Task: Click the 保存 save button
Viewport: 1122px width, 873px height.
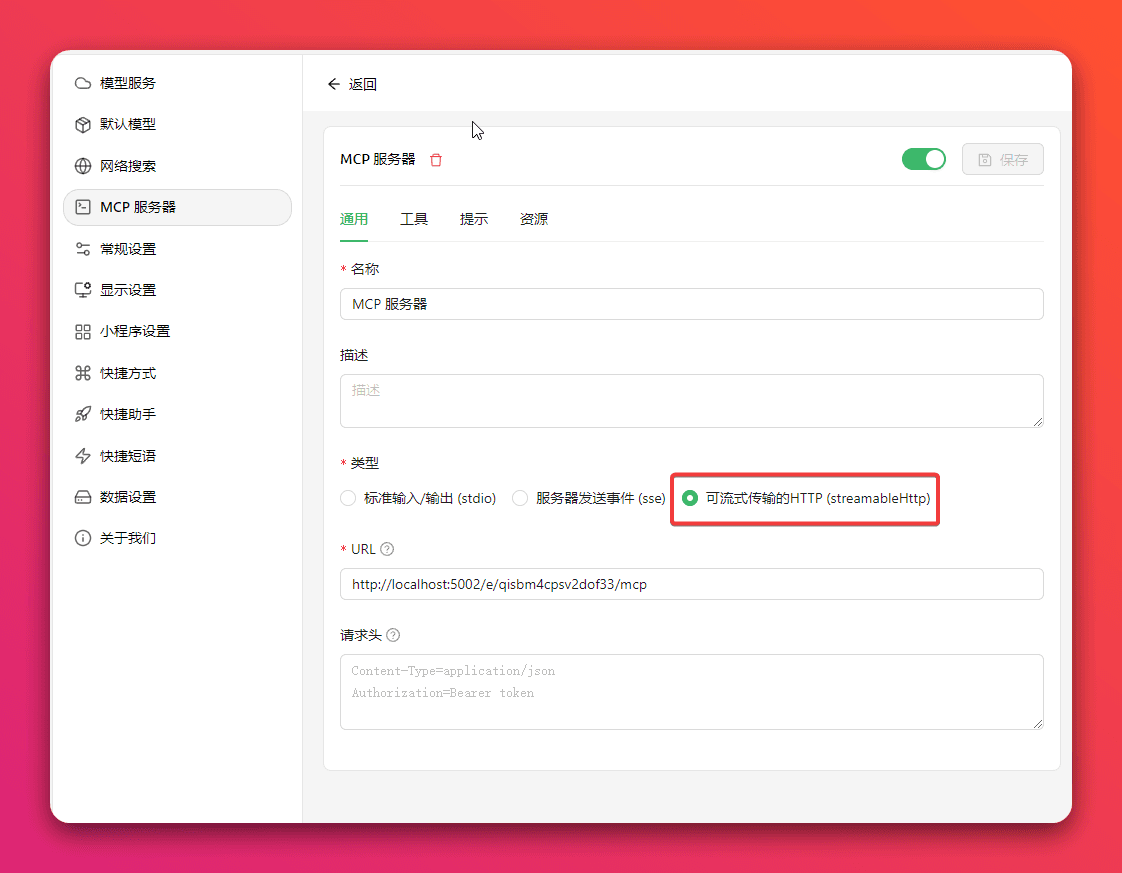Action: 1003,160
